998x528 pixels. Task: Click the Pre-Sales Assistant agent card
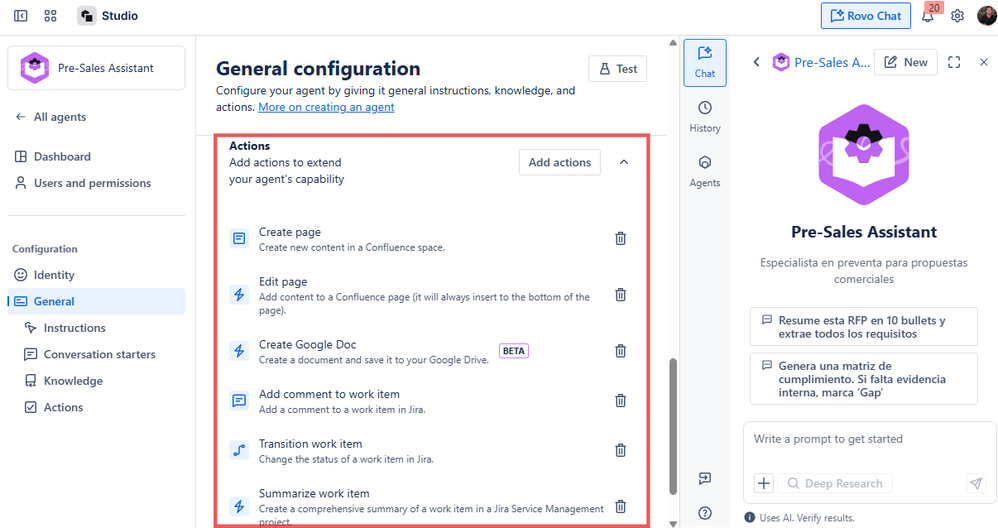pyautogui.click(x=96, y=68)
